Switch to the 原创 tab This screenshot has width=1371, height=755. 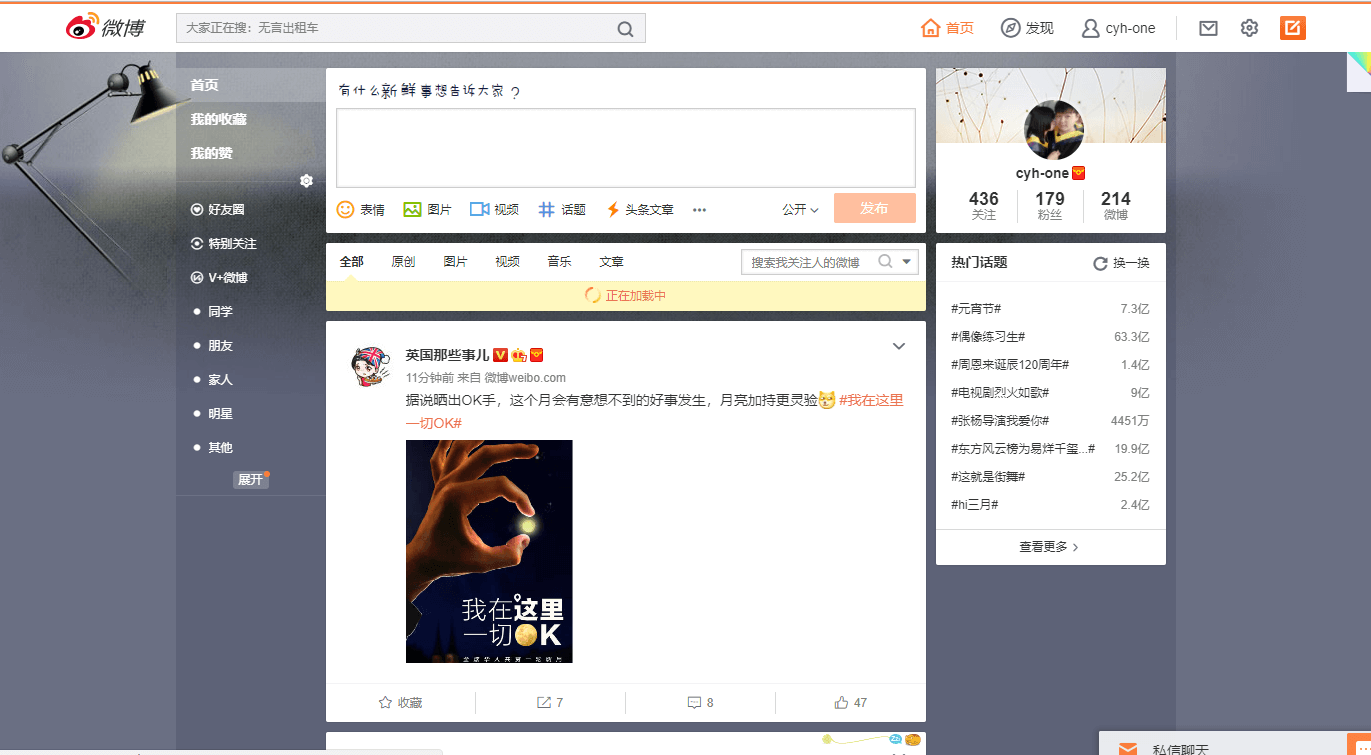(403, 262)
